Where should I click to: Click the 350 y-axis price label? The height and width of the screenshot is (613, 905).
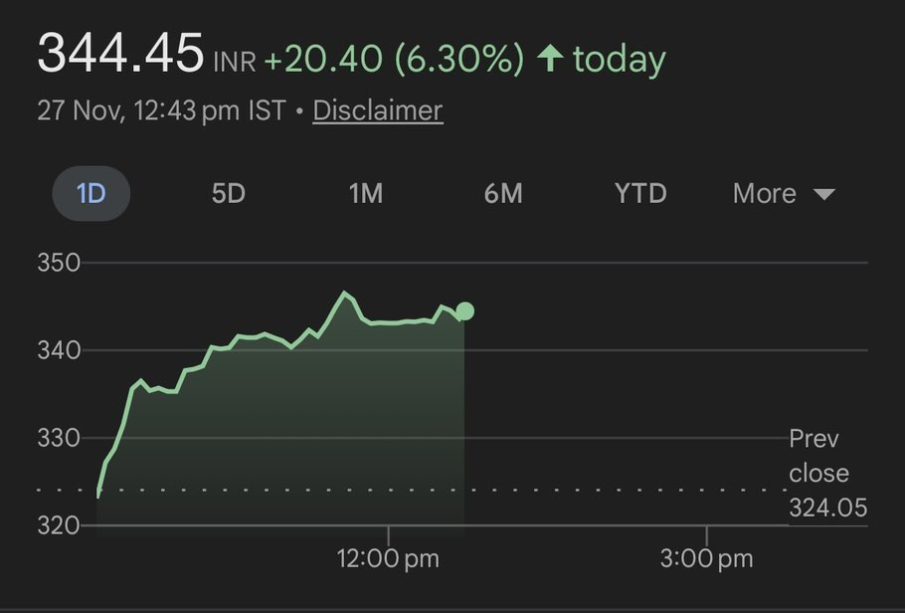pyautogui.click(x=58, y=264)
